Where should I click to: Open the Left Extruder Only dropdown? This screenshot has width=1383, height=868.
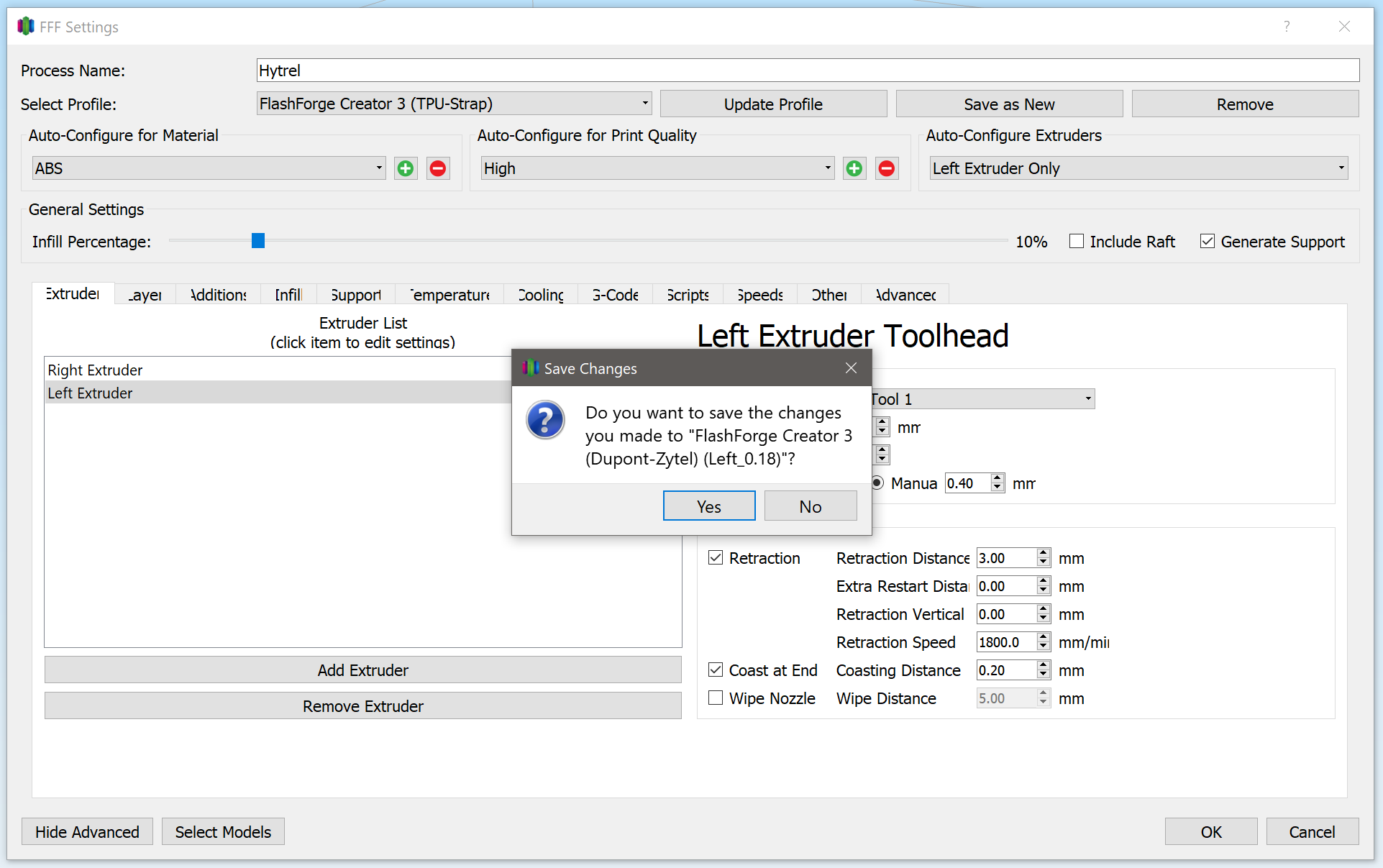pos(1139,168)
